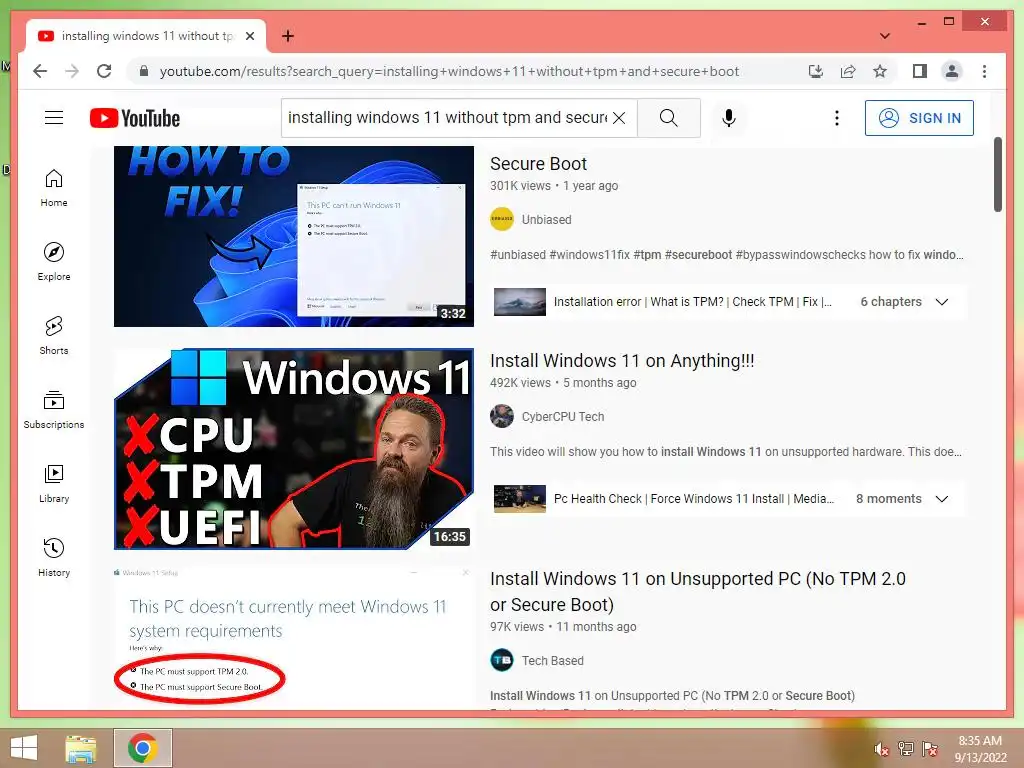Screen dimensions: 1024x768
Task: Open the CyberCPU Tech channel
Action: [x=563, y=417]
